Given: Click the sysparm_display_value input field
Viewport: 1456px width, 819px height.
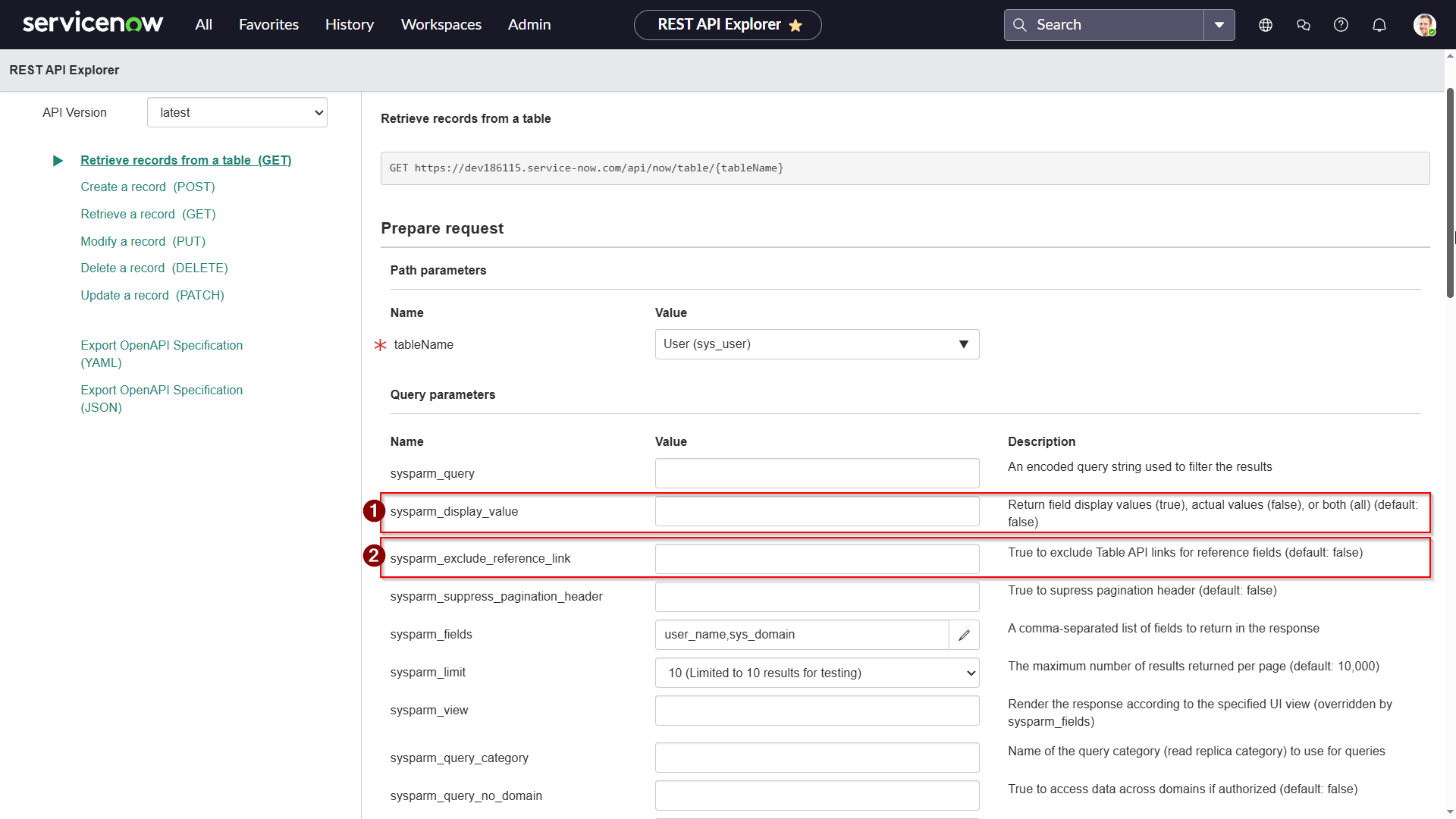Looking at the screenshot, I should click(x=817, y=511).
